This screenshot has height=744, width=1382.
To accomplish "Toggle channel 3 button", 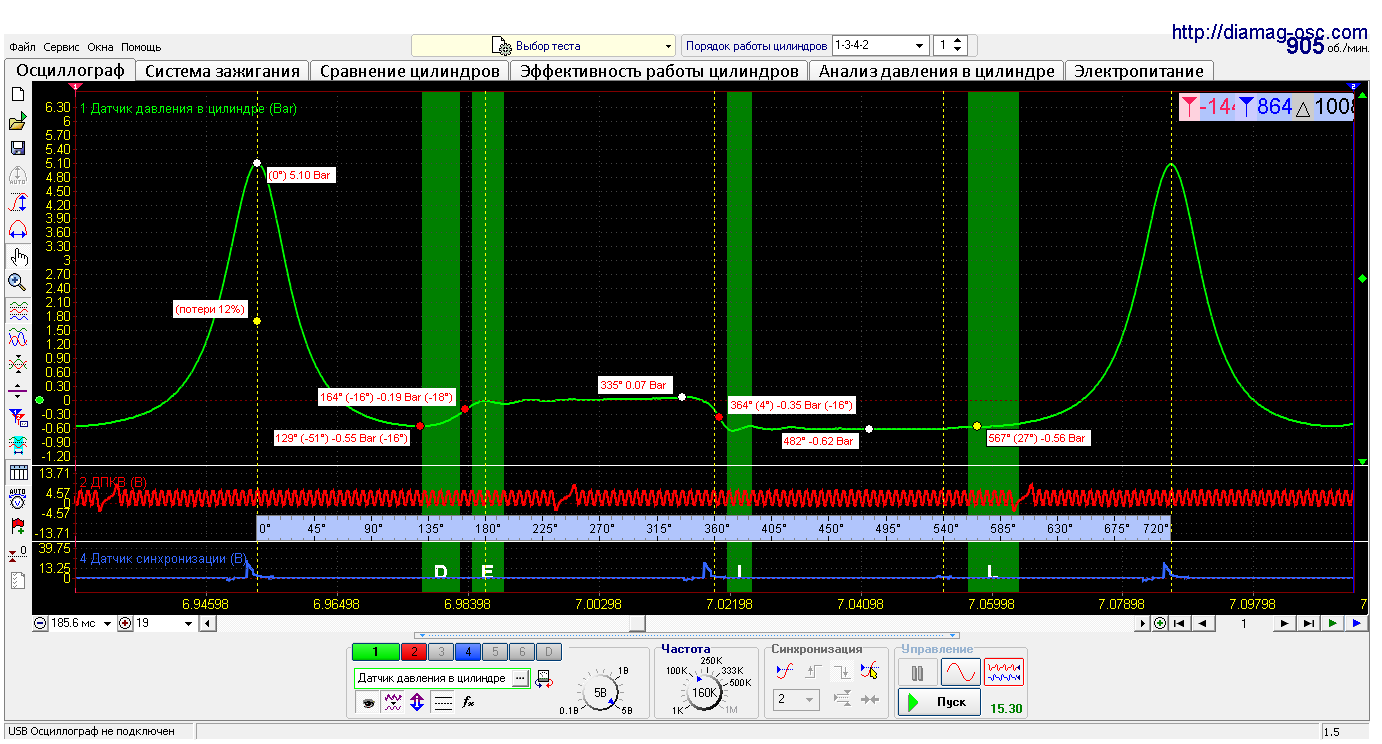I will click(x=440, y=652).
